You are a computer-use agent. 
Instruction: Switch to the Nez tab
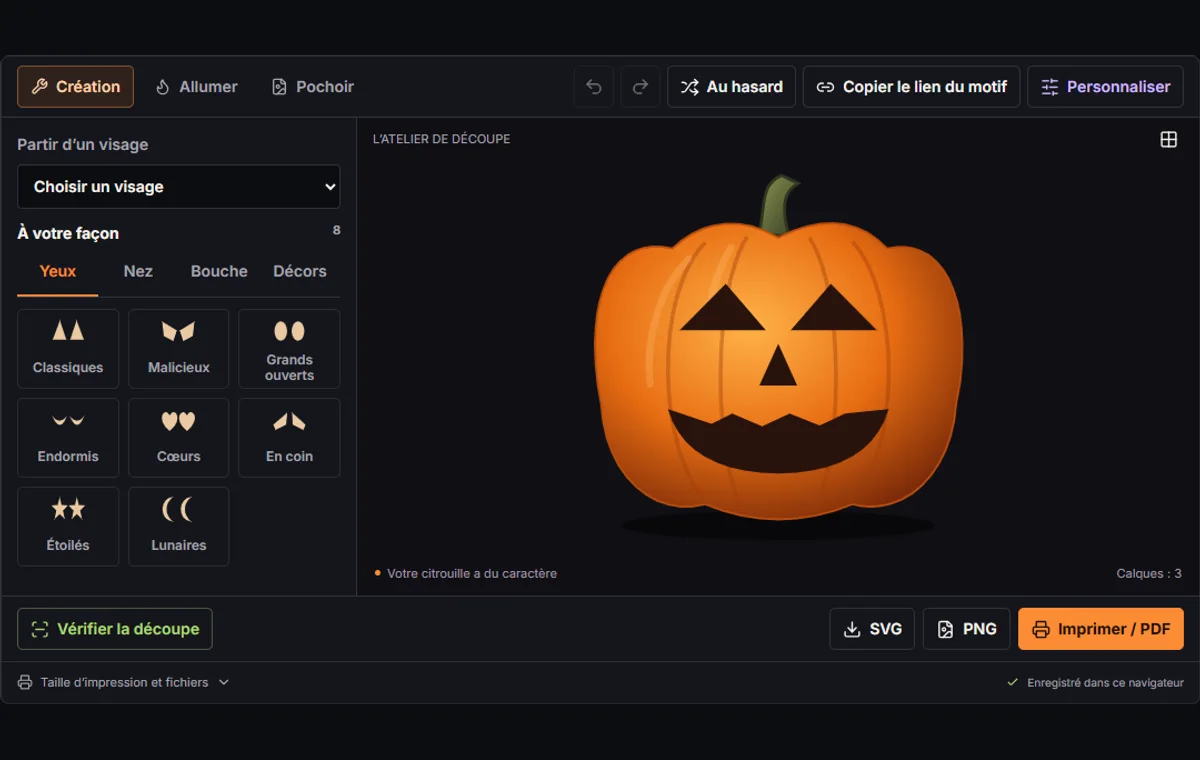[x=138, y=271]
